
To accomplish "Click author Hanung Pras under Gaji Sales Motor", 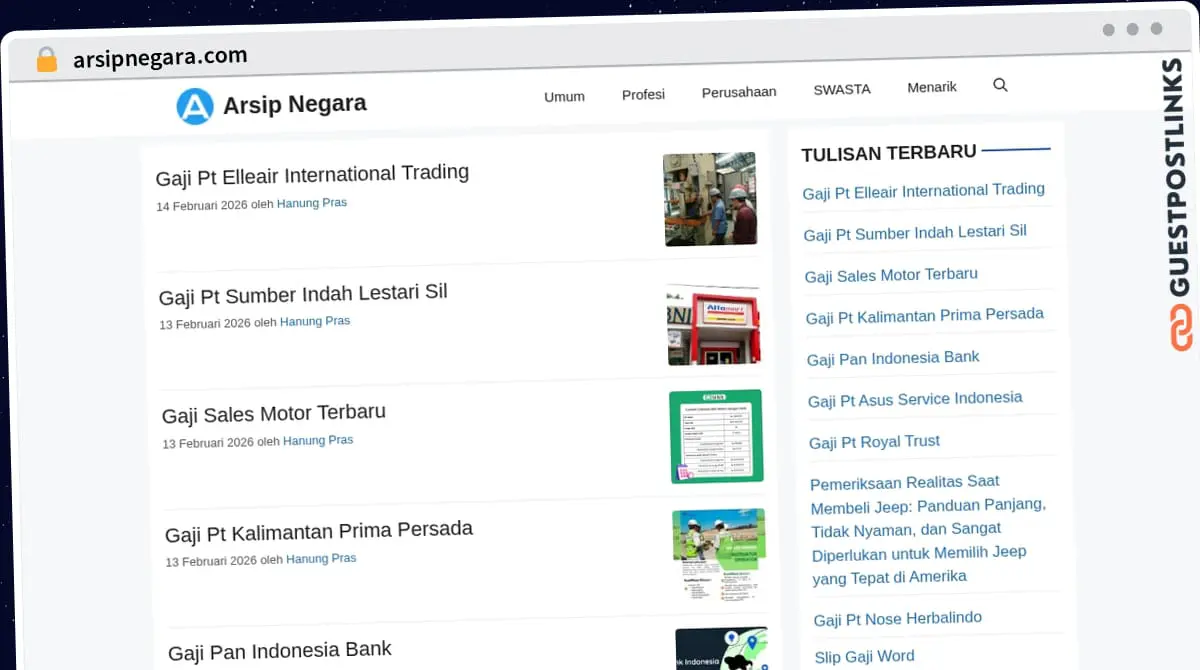I will [318, 440].
